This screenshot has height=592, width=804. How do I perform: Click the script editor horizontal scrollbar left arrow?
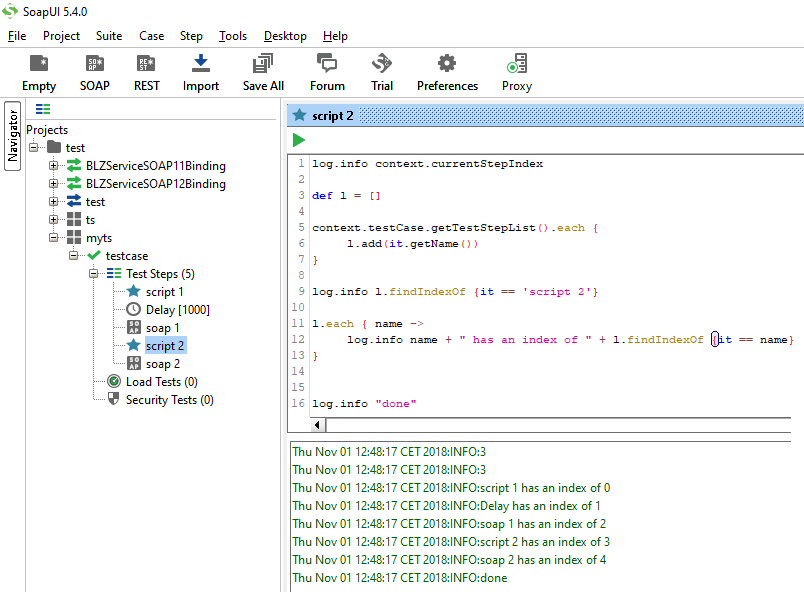click(319, 425)
